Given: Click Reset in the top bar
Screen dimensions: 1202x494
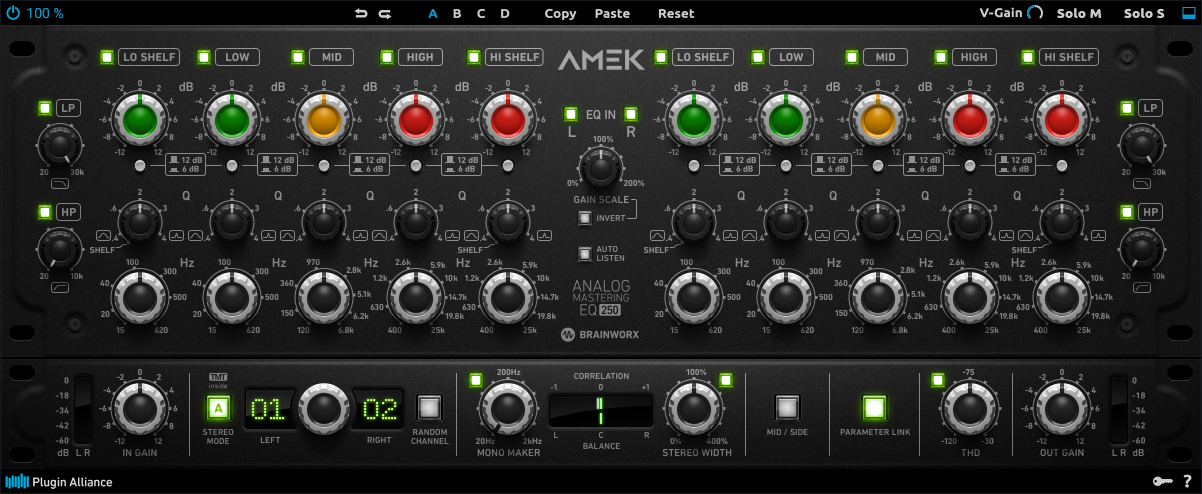Looking at the screenshot, I should pyautogui.click(x=676, y=14).
